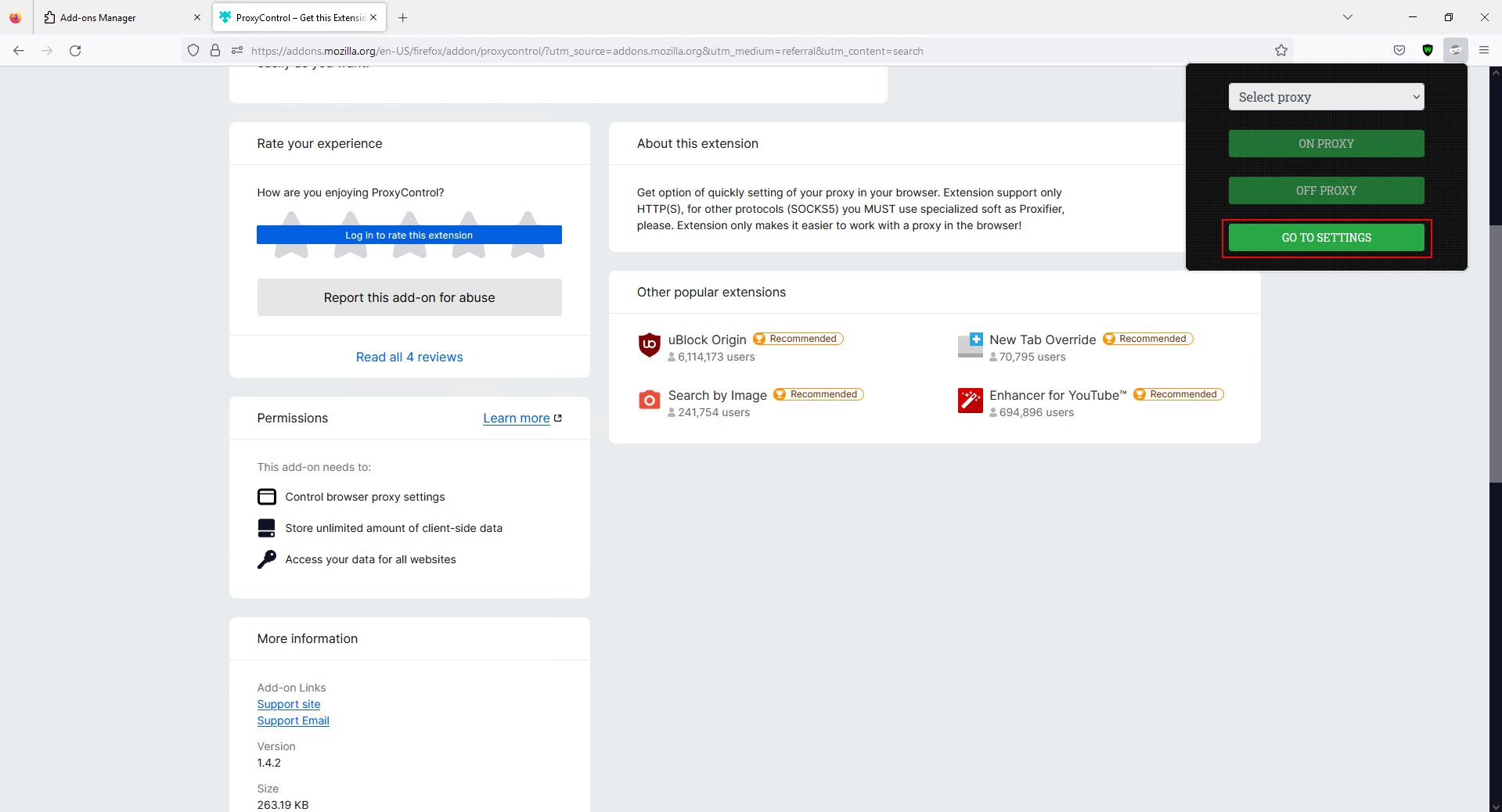Click the scrollbar down arrow
The width and height of the screenshot is (1502, 812).
pos(1496,806)
